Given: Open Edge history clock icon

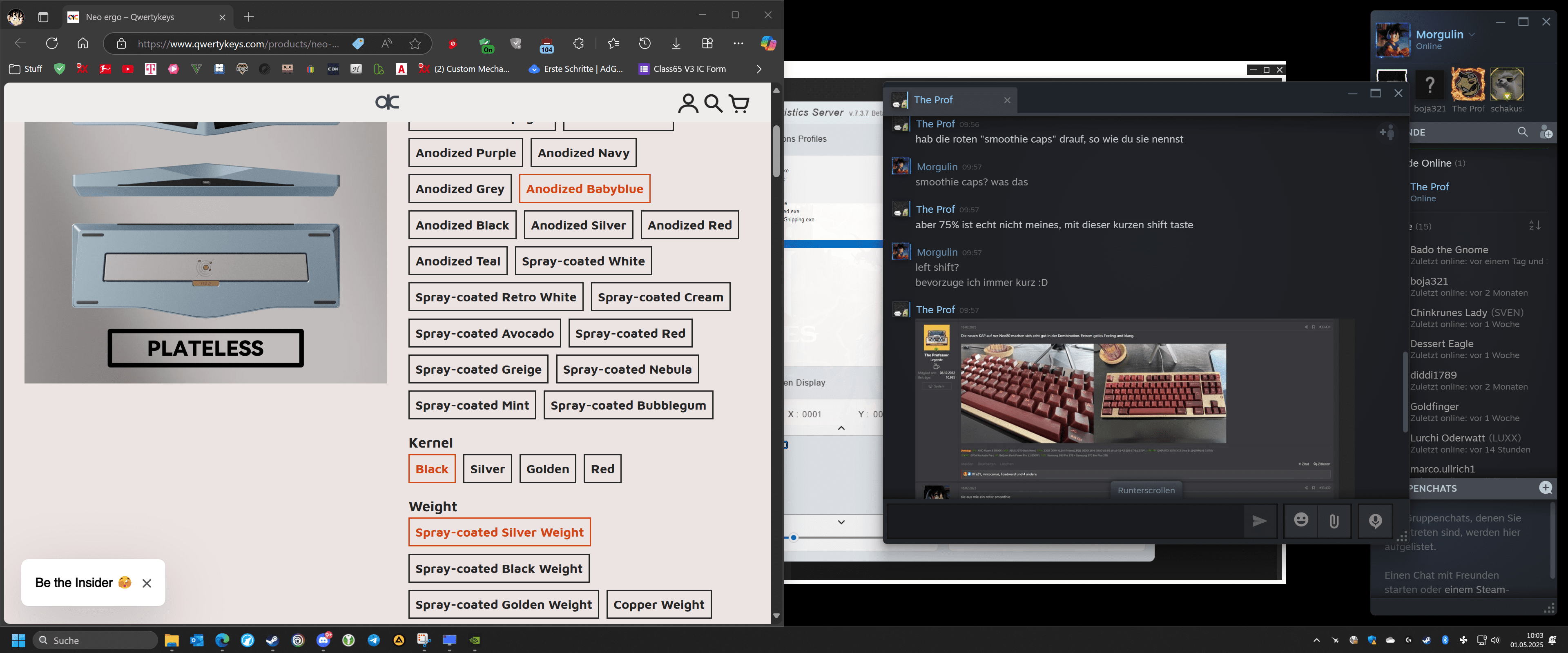Looking at the screenshot, I should [x=645, y=43].
